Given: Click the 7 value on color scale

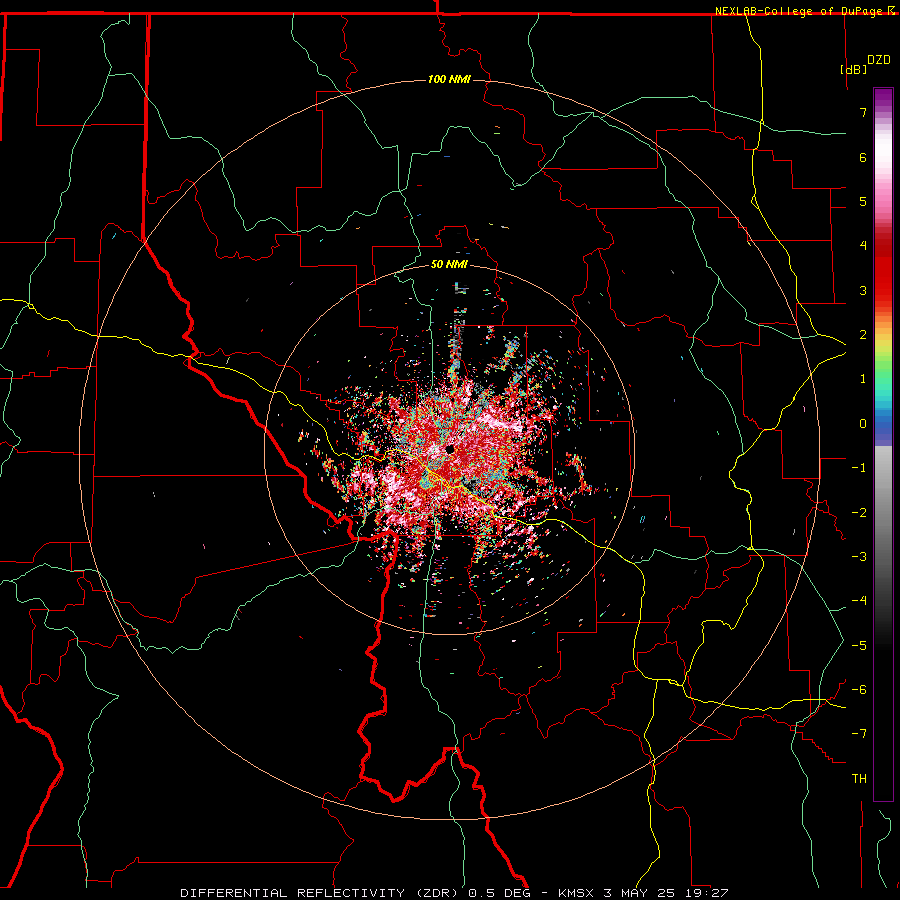Looking at the screenshot, I should coord(863,112).
